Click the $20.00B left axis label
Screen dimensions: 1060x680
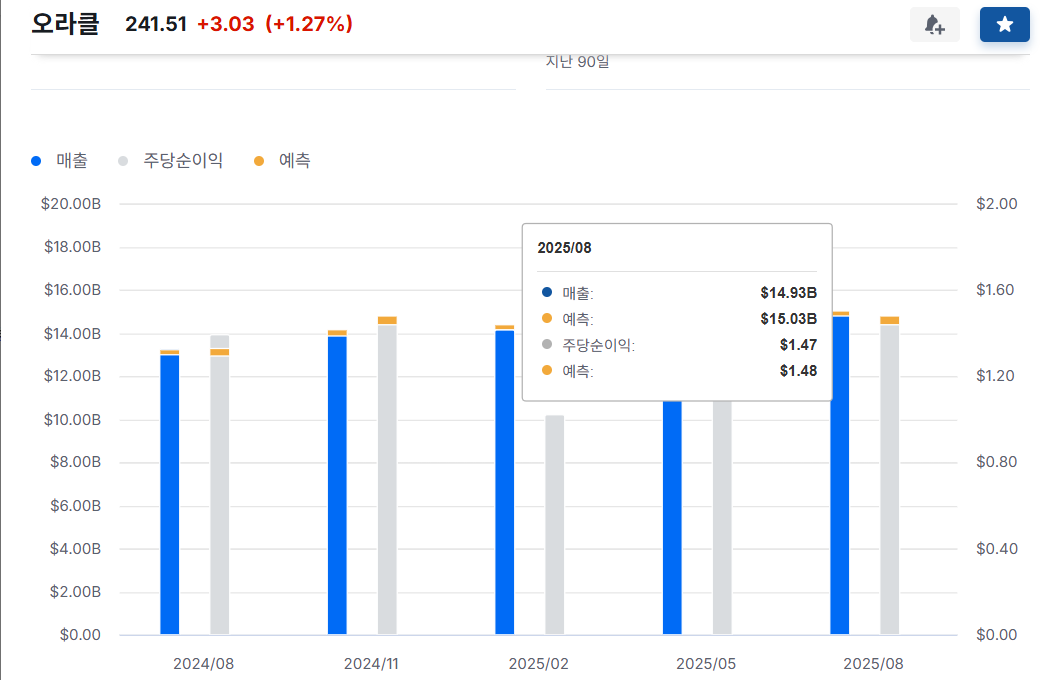71,203
